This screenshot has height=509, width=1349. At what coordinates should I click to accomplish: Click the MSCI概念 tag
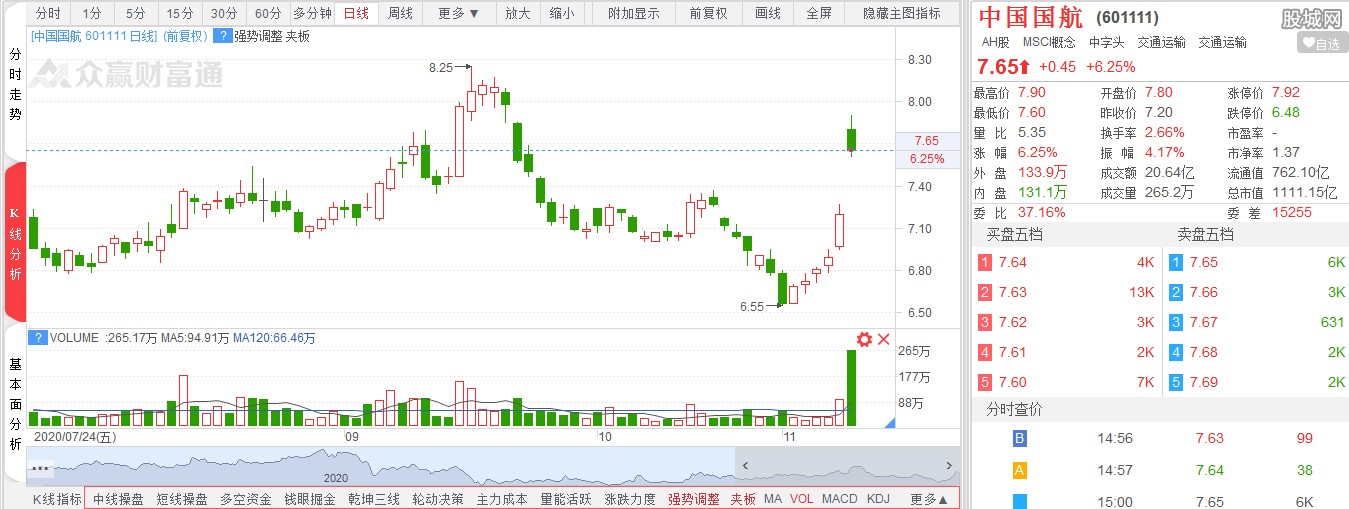(x=1049, y=43)
